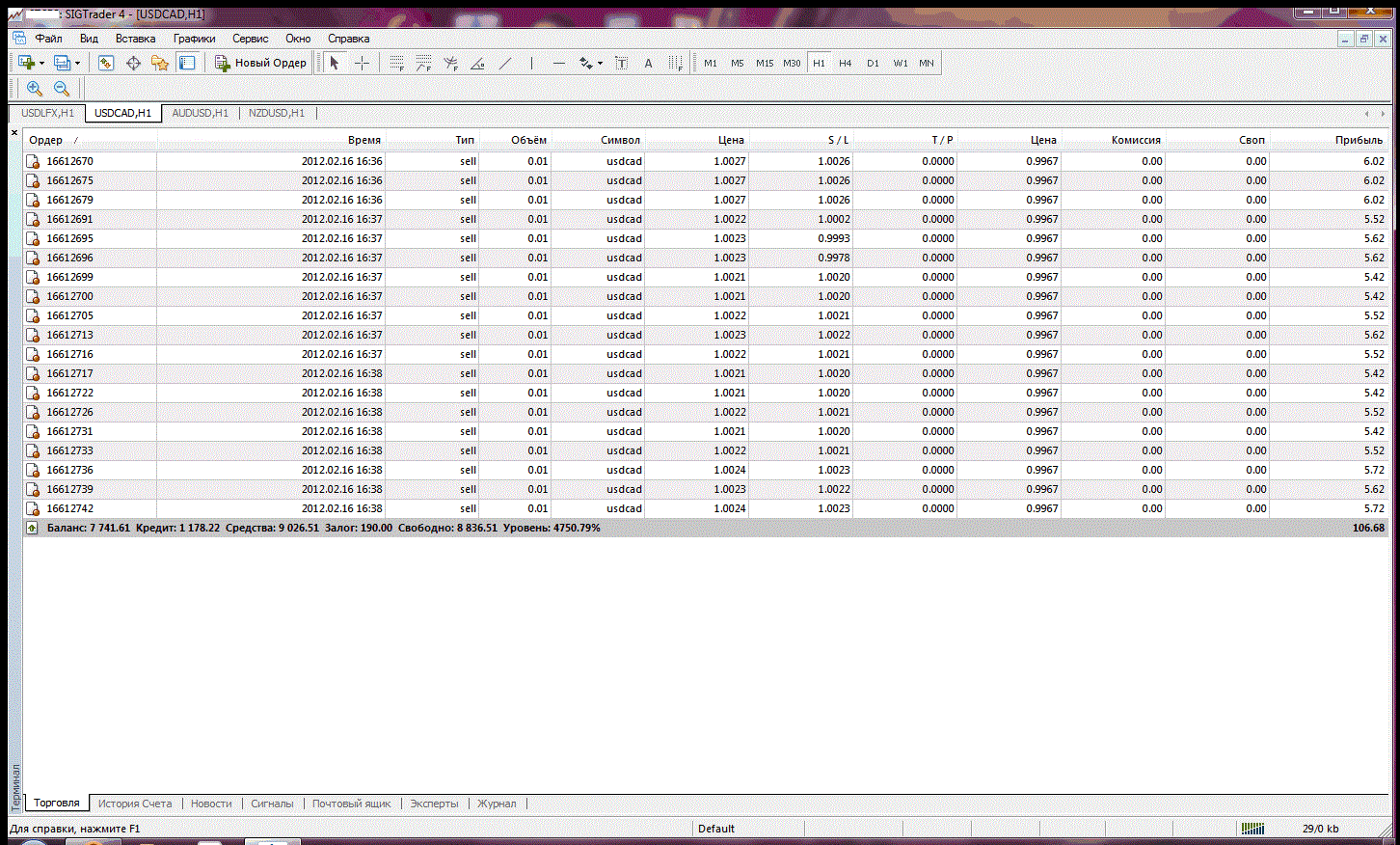This screenshot has width=1400, height=845.
Task: Zoom out the chart
Action: (x=62, y=89)
